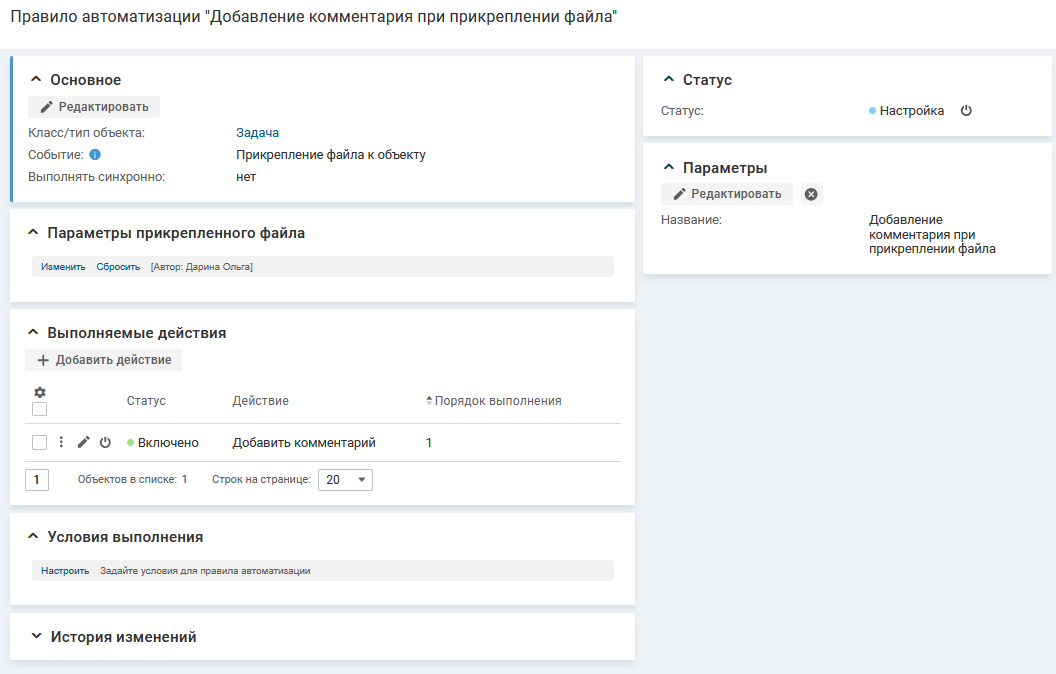The height and width of the screenshot is (674, 1056).
Task: Click Сбросить to reset file parameters
Action: click(x=118, y=267)
